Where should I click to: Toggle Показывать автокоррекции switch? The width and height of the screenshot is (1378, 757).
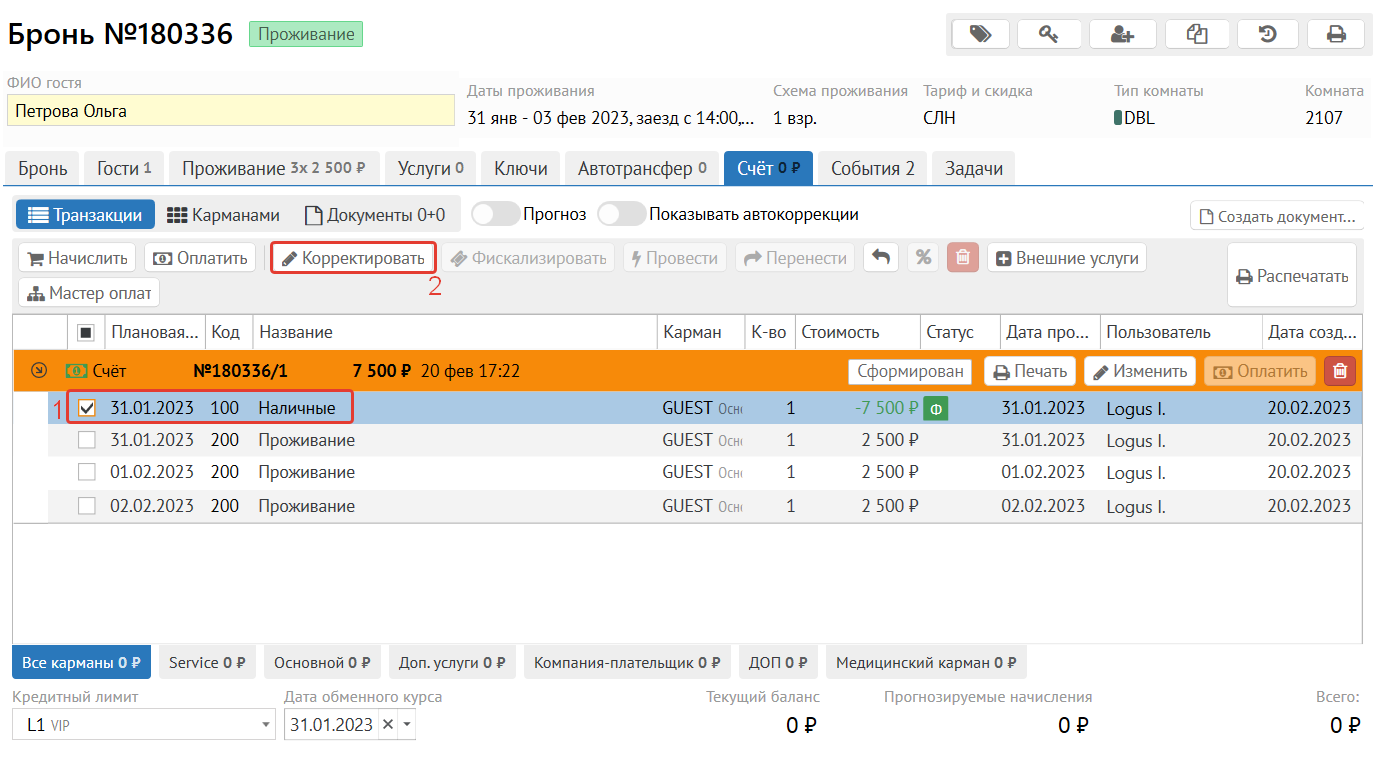tap(621, 214)
